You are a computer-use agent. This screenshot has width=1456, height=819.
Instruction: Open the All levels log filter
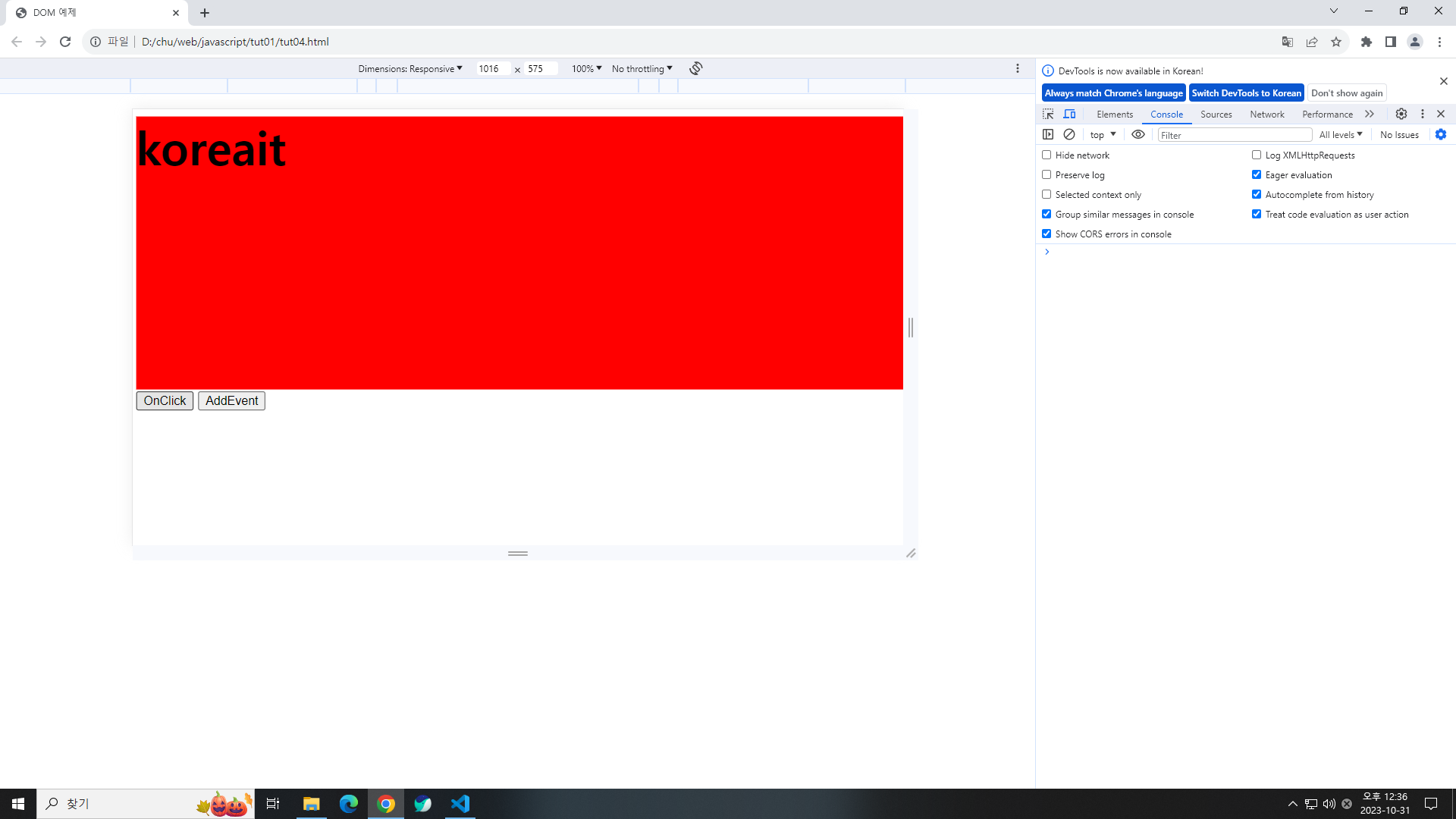pyautogui.click(x=1341, y=134)
